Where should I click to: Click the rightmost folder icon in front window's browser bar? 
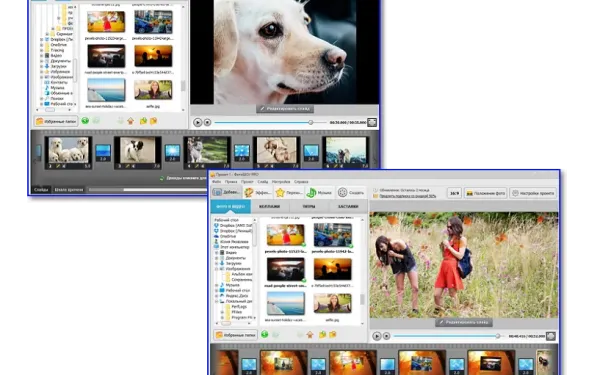click(x=333, y=335)
